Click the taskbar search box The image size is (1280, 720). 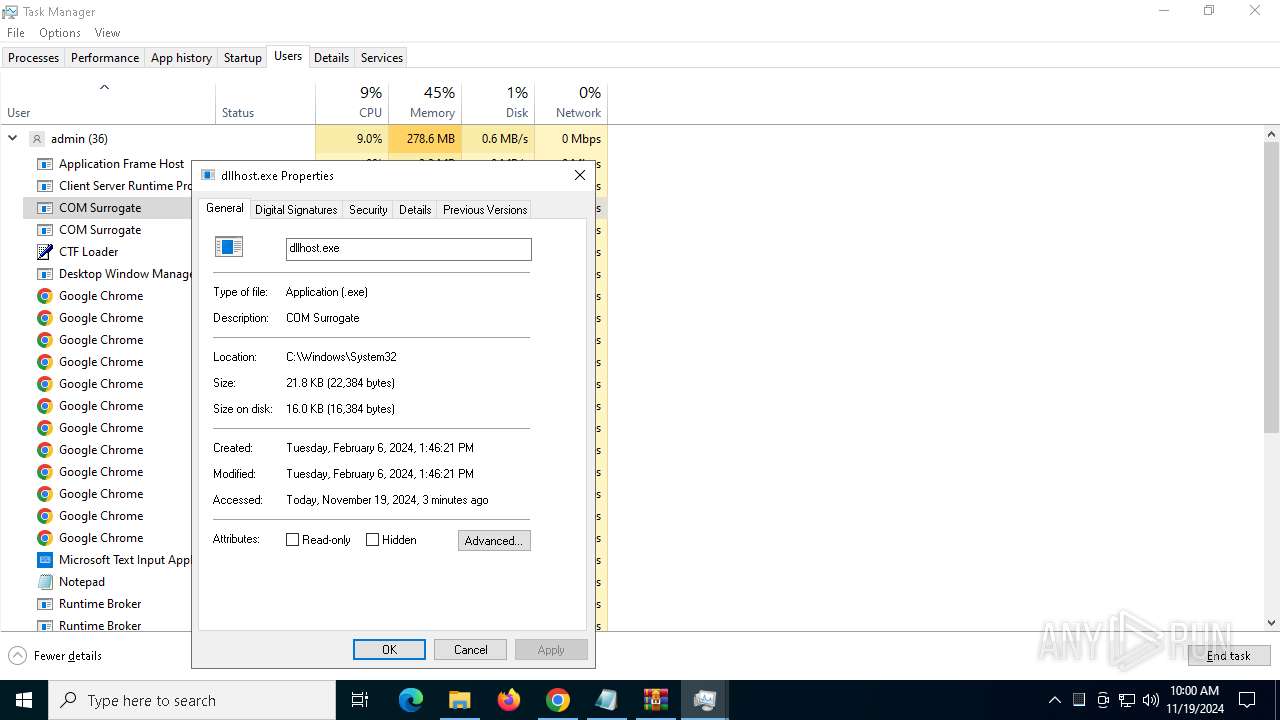click(192, 700)
